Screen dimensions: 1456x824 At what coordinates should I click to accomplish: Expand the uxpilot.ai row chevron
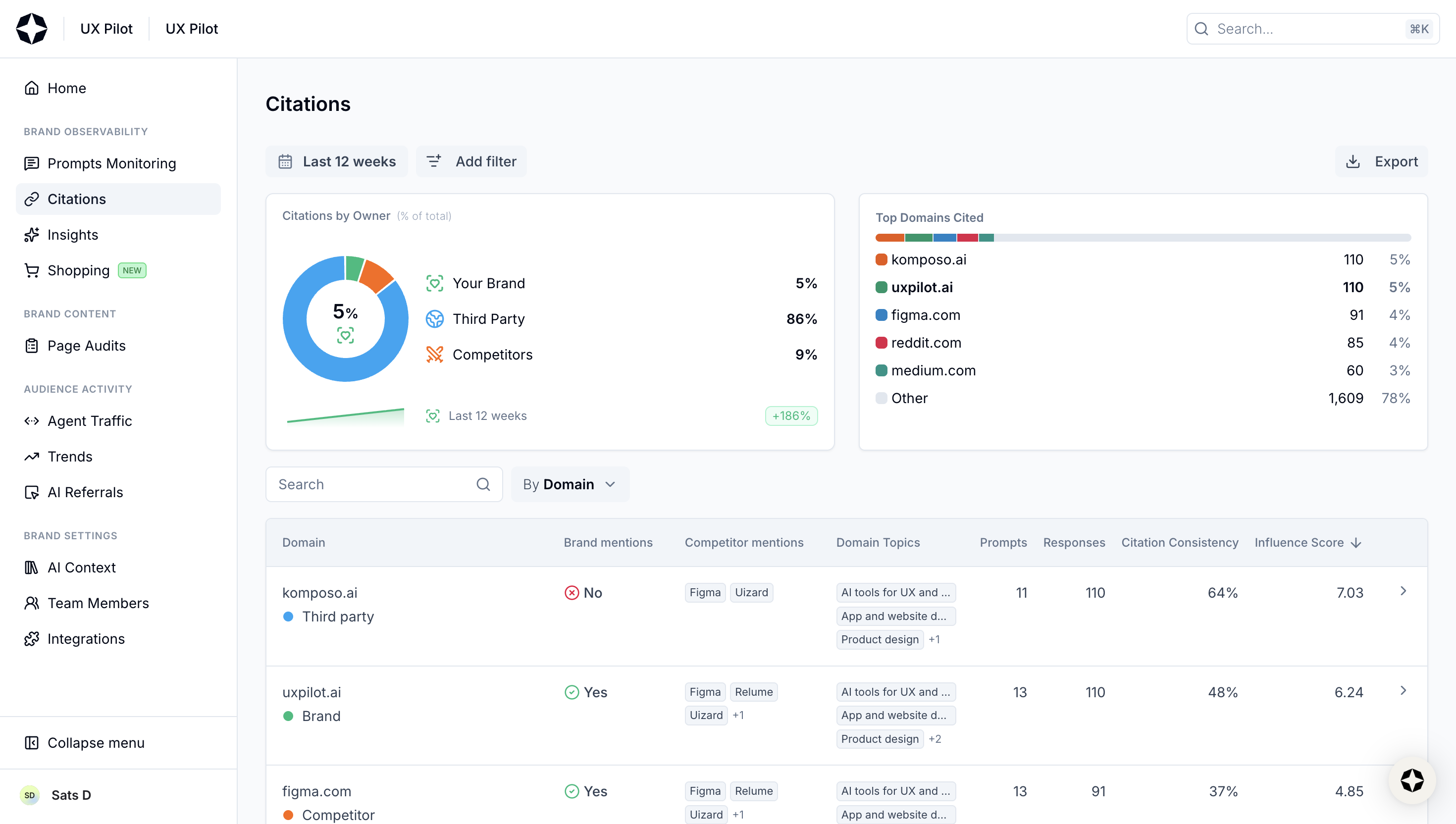pyautogui.click(x=1403, y=691)
